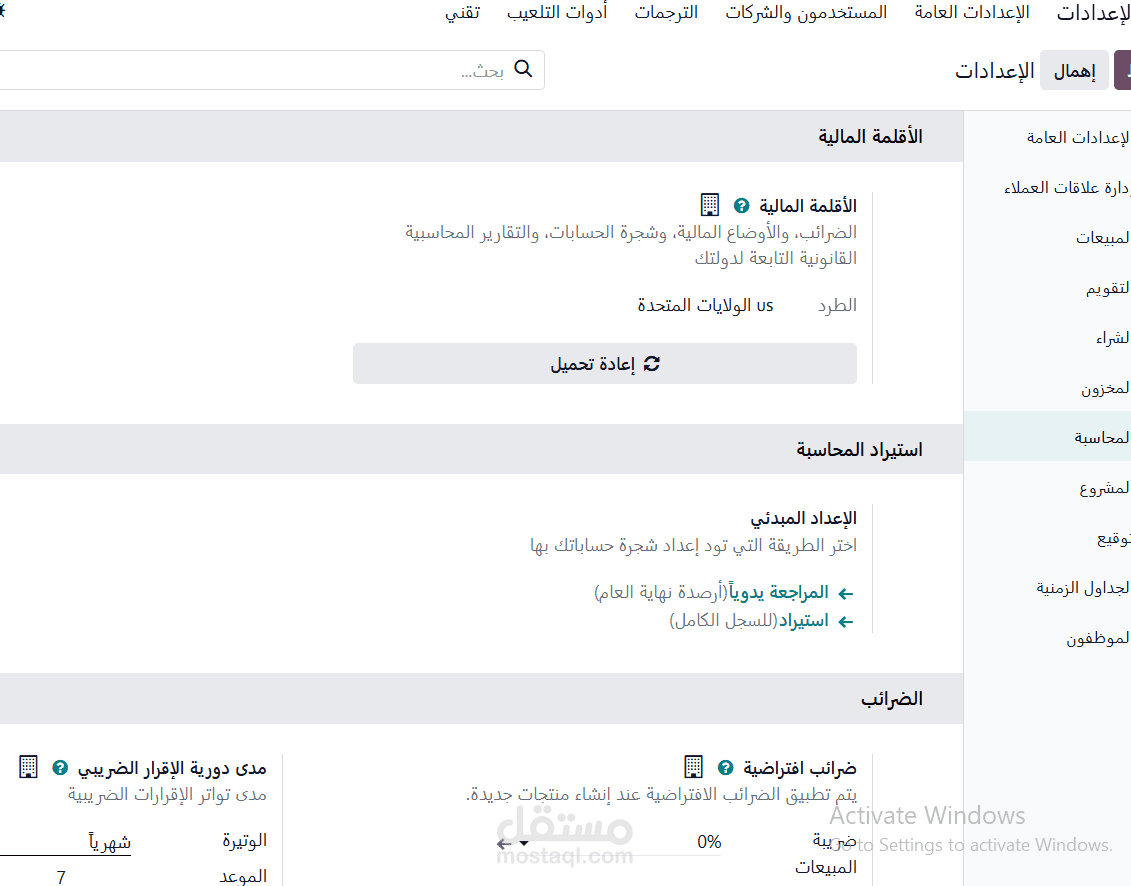Image resolution: width=1131 pixels, height=886 pixels.
Task: Open the استيراد import link
Action: pyautogui.click(x=803, y=620)
